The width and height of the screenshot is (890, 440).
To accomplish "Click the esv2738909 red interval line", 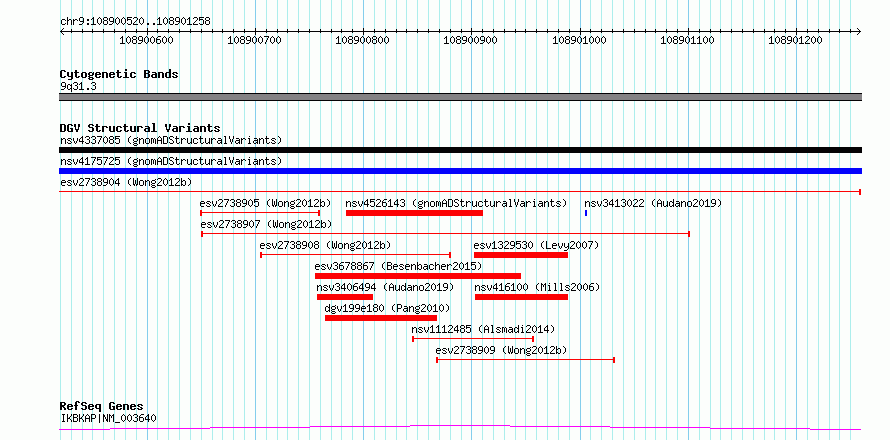I will [526, 360].
